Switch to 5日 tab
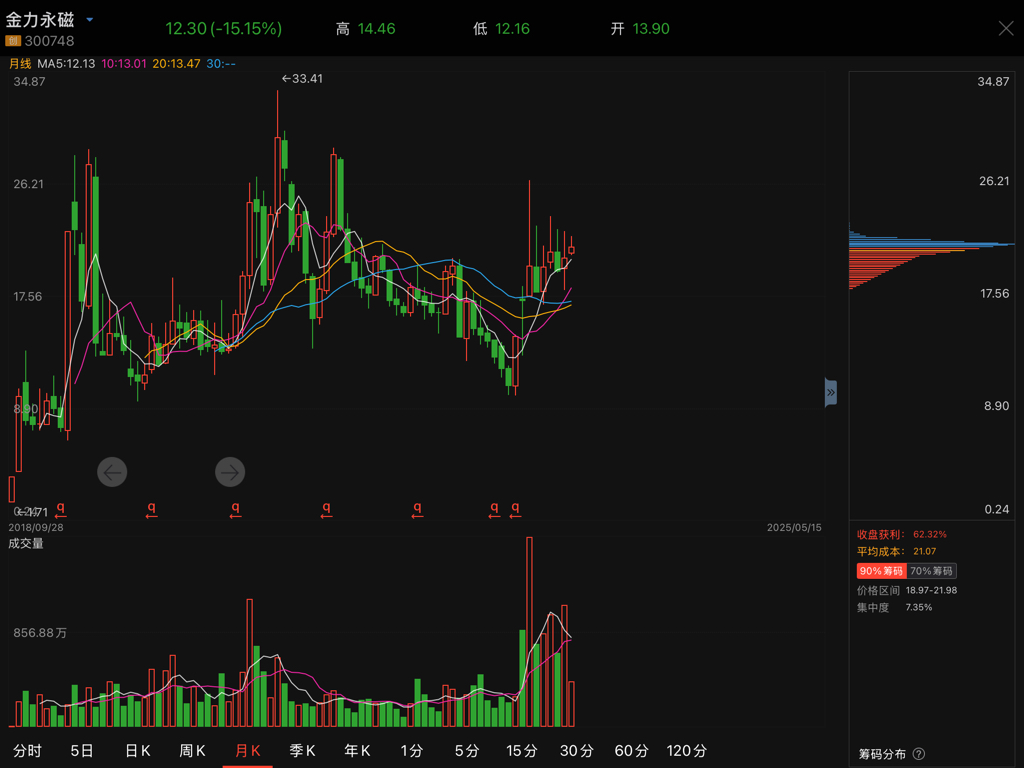The image size is (1024, 768). point(82,751)
